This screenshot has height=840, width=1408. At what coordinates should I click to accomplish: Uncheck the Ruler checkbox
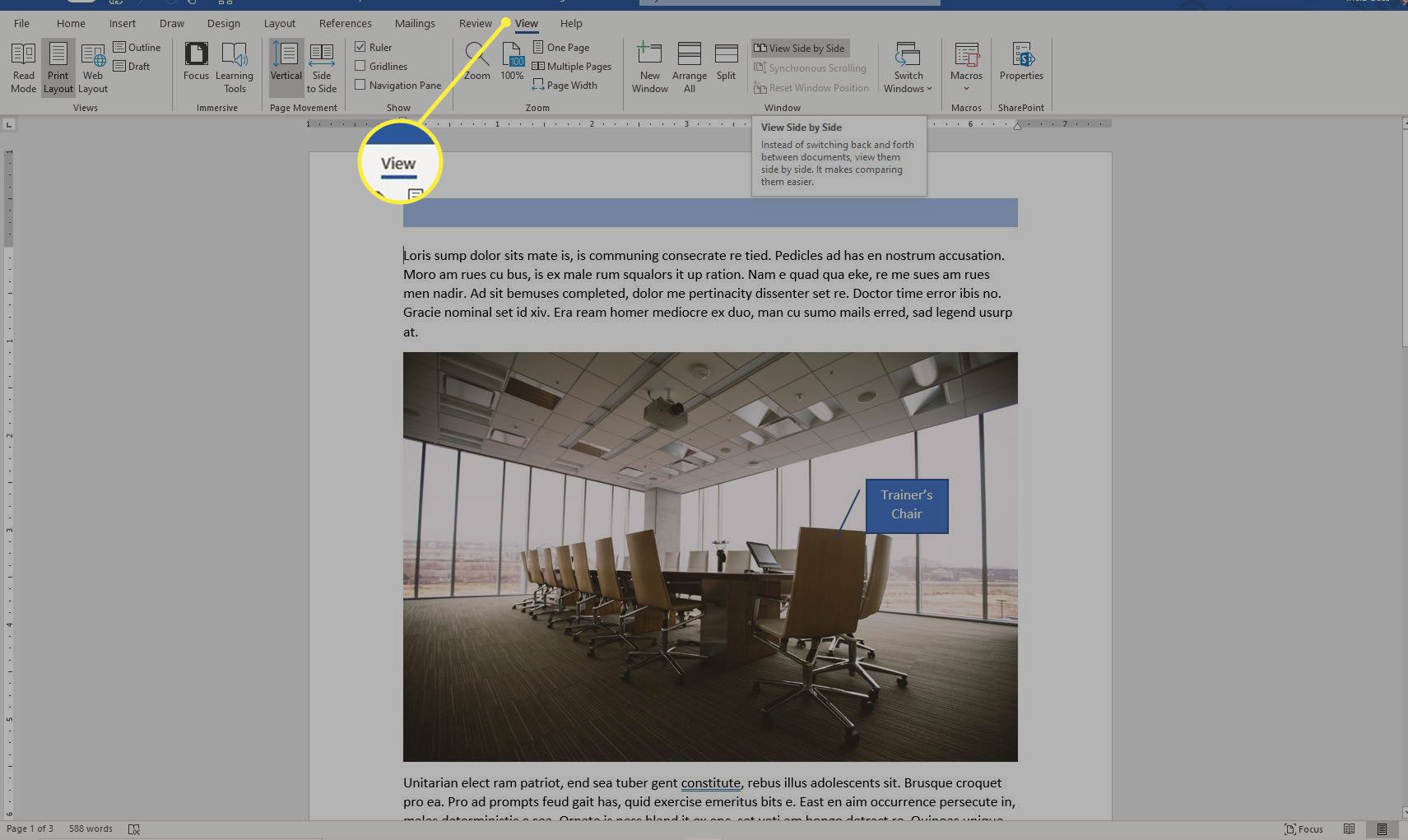360,47
